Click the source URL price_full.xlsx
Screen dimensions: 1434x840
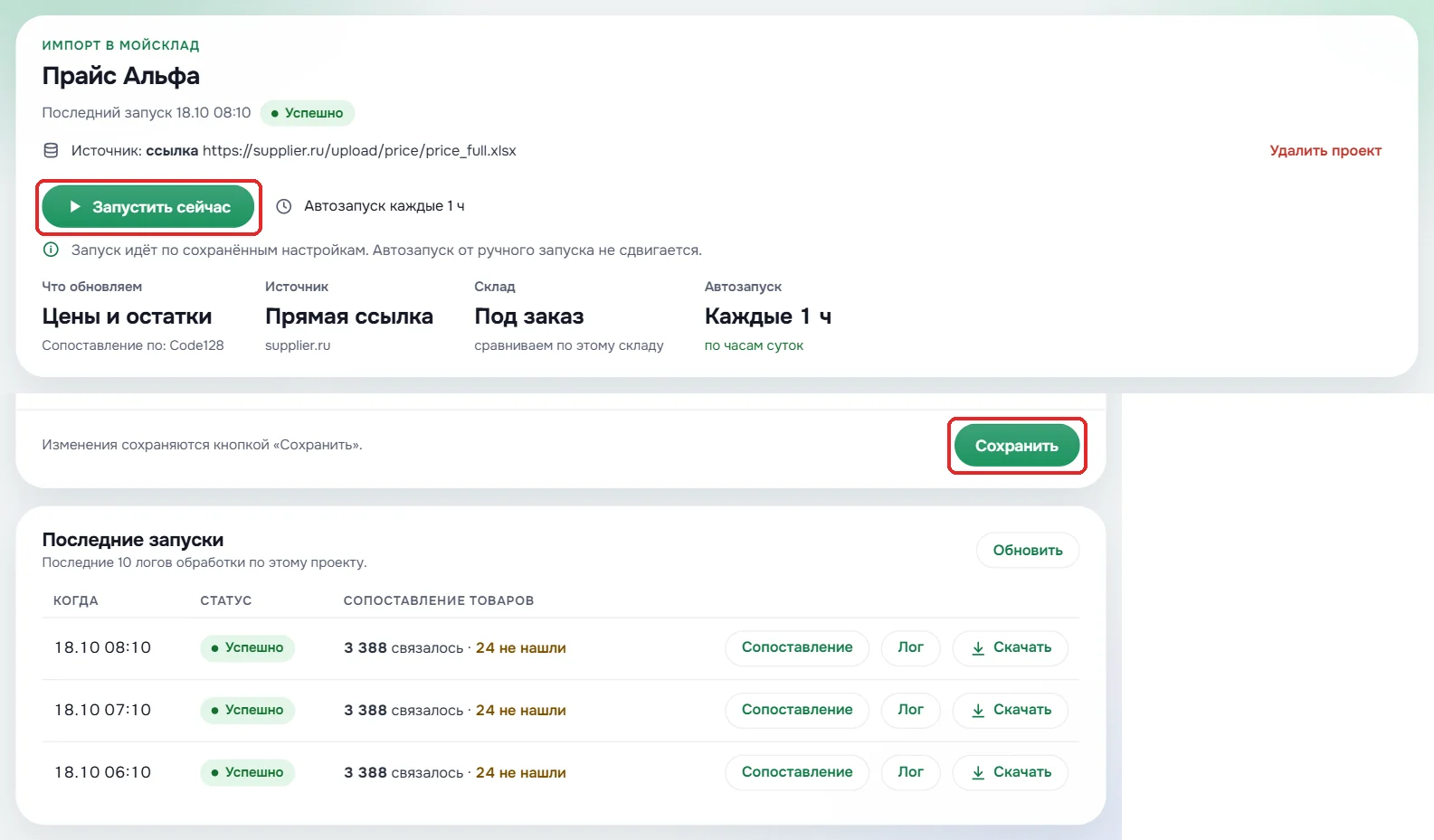tap(359, 151)
